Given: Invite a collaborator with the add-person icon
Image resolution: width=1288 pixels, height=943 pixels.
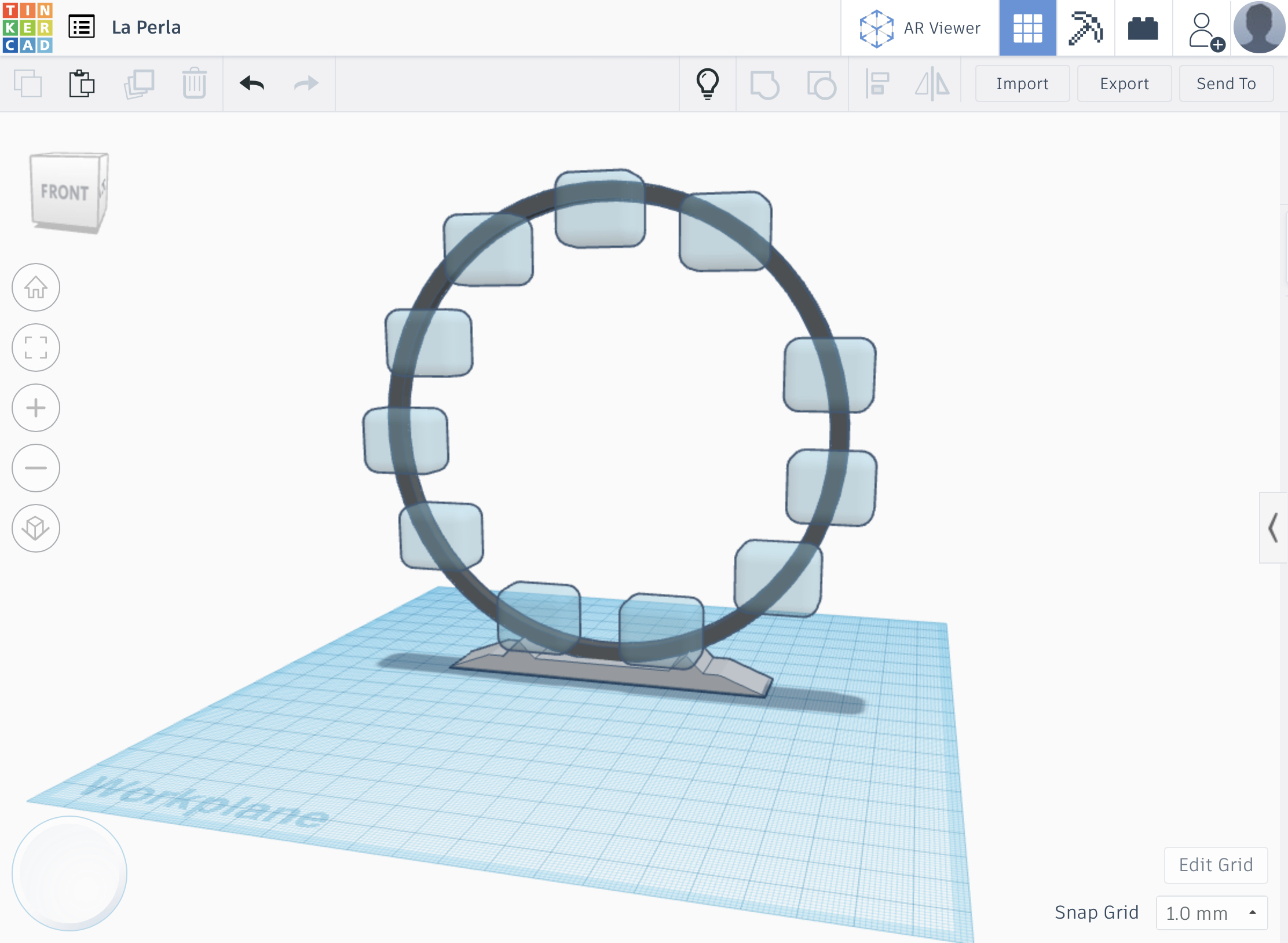Looking at the screenshot, I should point(1206,31).
